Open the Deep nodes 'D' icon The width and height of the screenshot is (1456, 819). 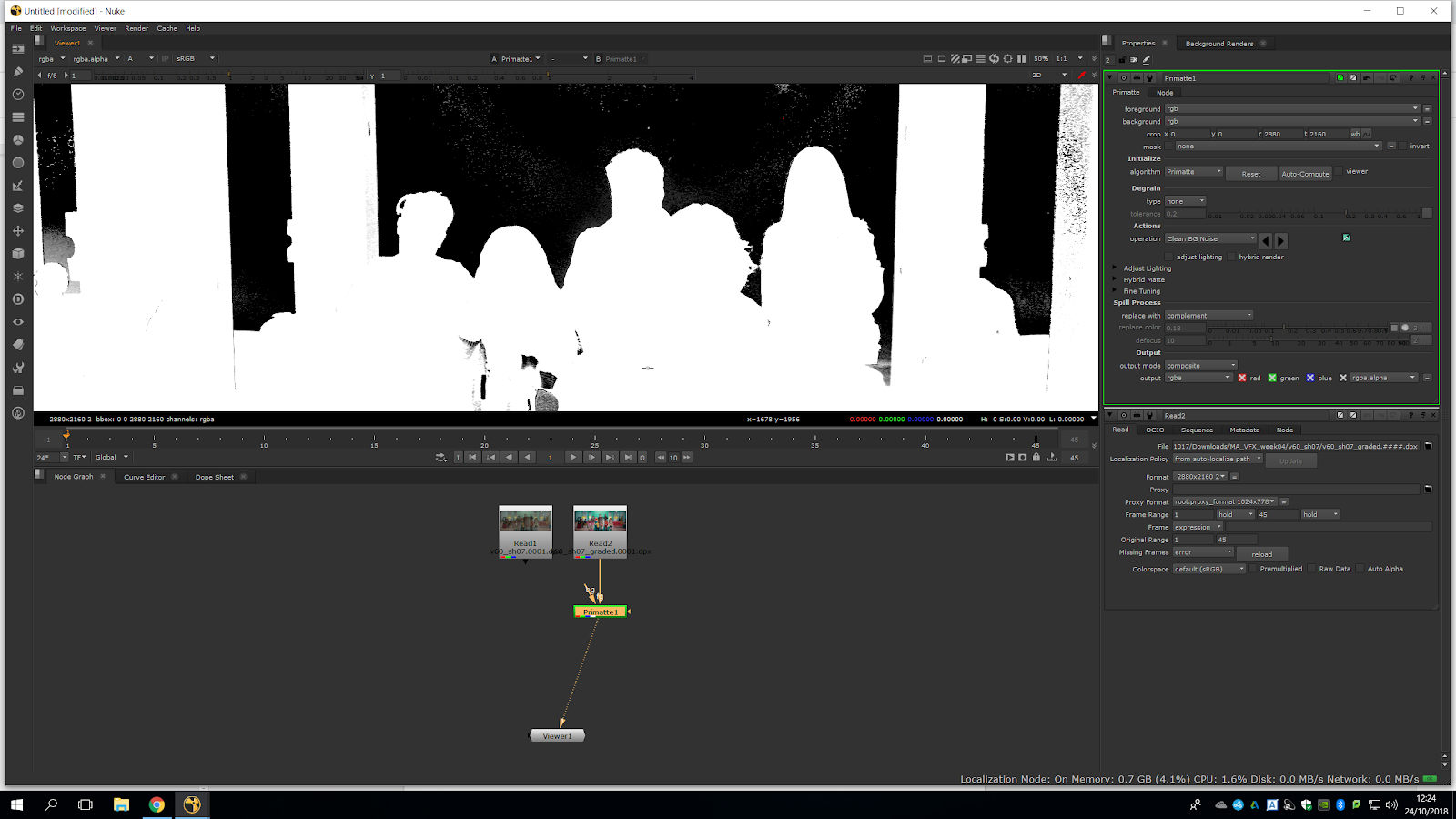(x=18, y=299)
